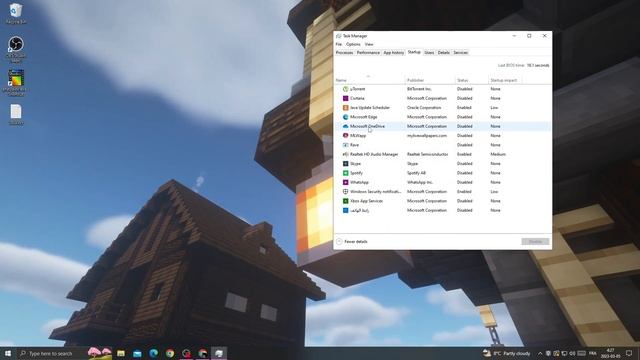This screenshot has width=640, height=360.
Task: Open File Explorer from the taskbar
Action: pyautogui.click(x=121, y=353)
